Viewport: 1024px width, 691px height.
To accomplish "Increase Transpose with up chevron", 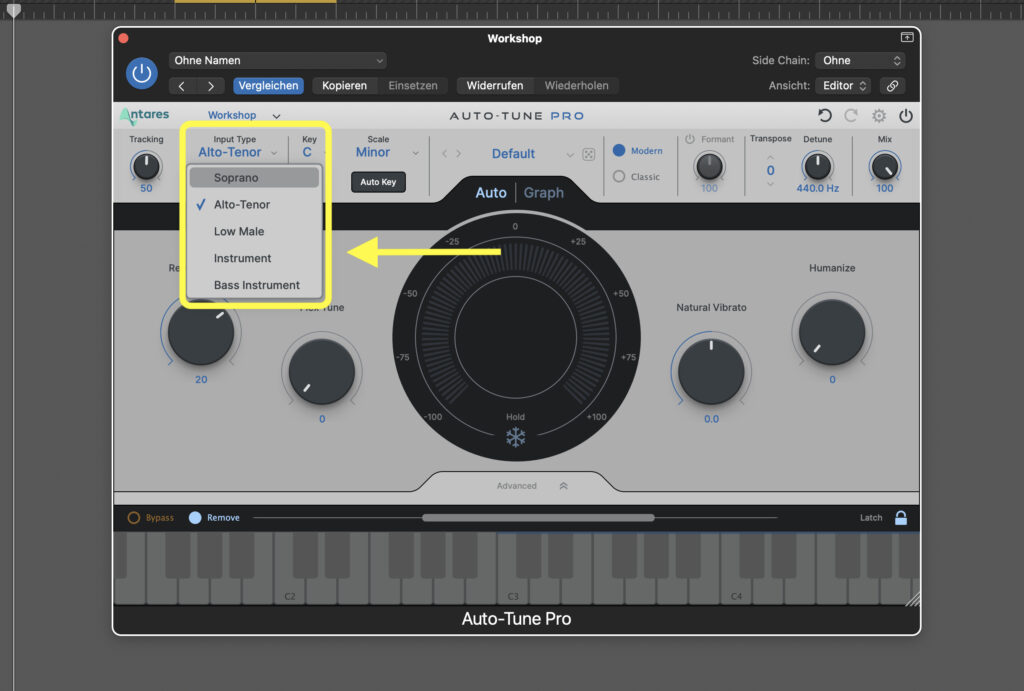I will 771,157.
